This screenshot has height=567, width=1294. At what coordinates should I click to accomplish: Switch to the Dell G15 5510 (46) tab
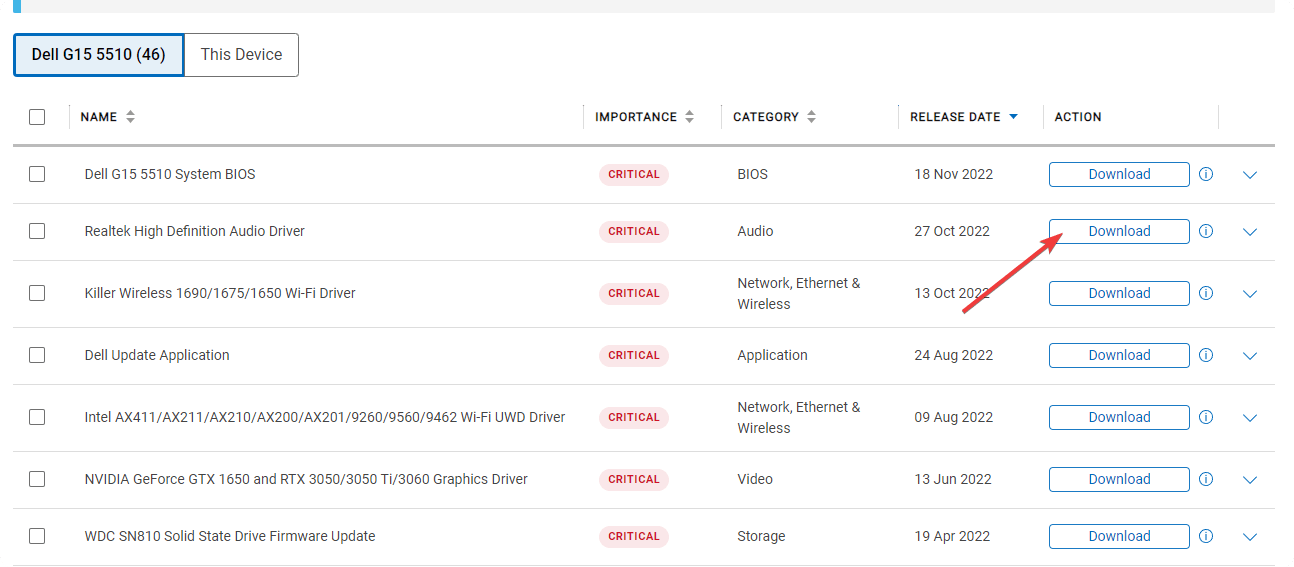click(x=98, y=55)
